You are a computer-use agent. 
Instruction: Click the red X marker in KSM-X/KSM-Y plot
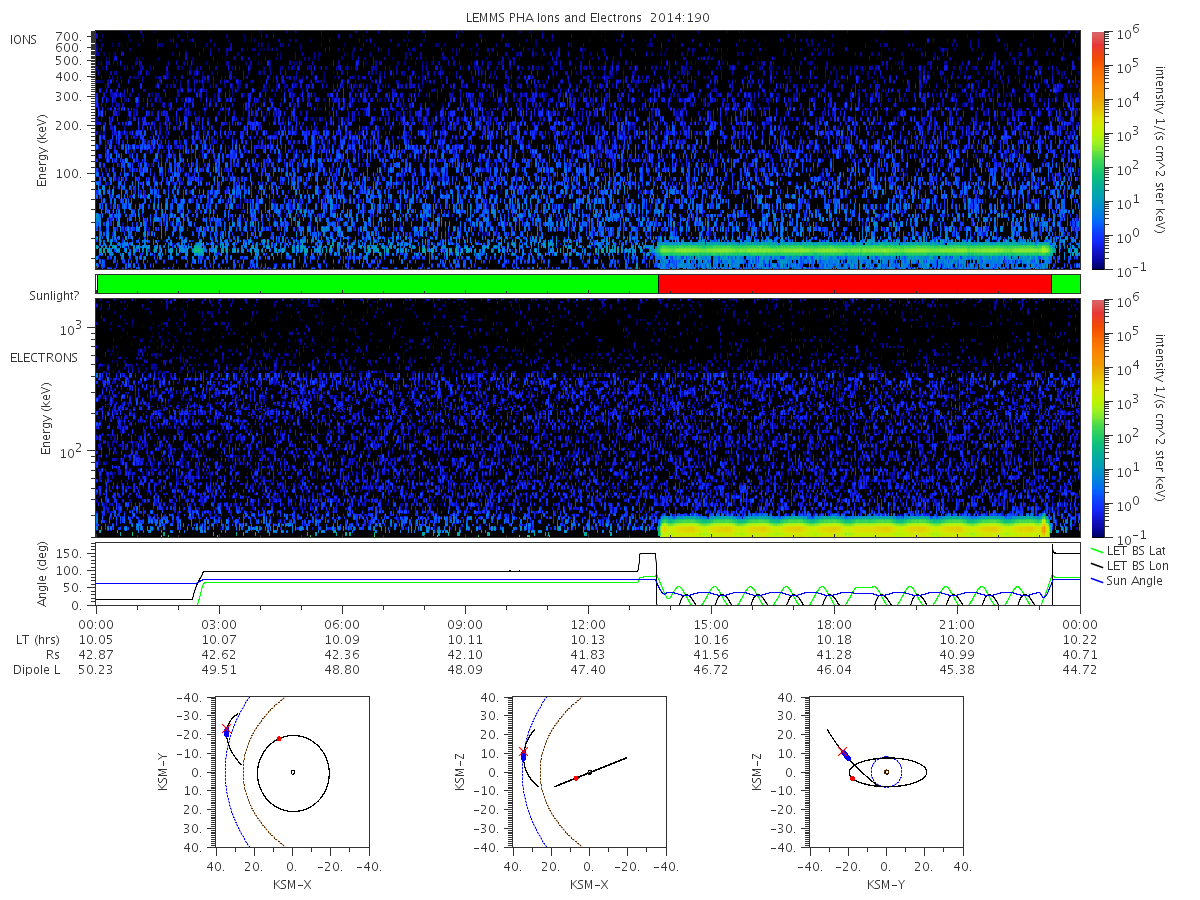coord(225,728)
